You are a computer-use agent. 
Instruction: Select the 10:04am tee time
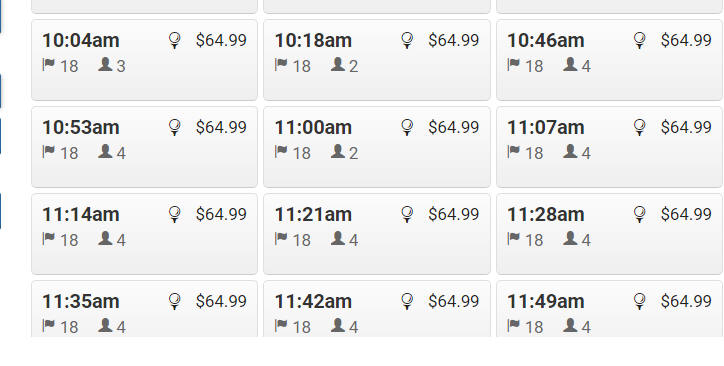tap(144, 60)
